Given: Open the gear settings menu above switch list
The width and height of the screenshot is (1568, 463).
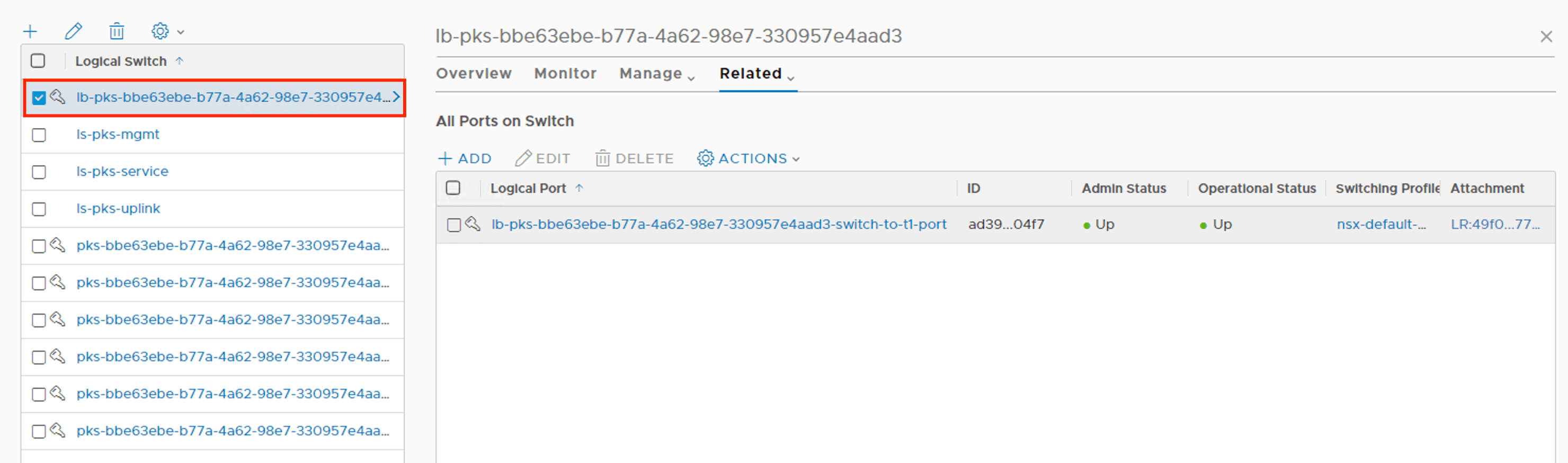Looking at the screenshot, I should (x=166, y=31).
